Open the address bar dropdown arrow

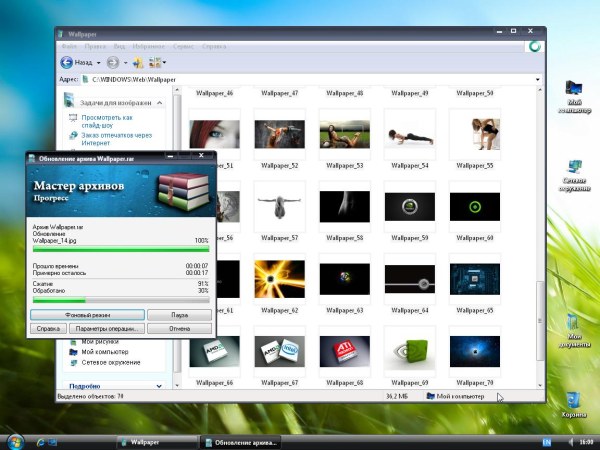pyautogui.click(x=542, y=77)
